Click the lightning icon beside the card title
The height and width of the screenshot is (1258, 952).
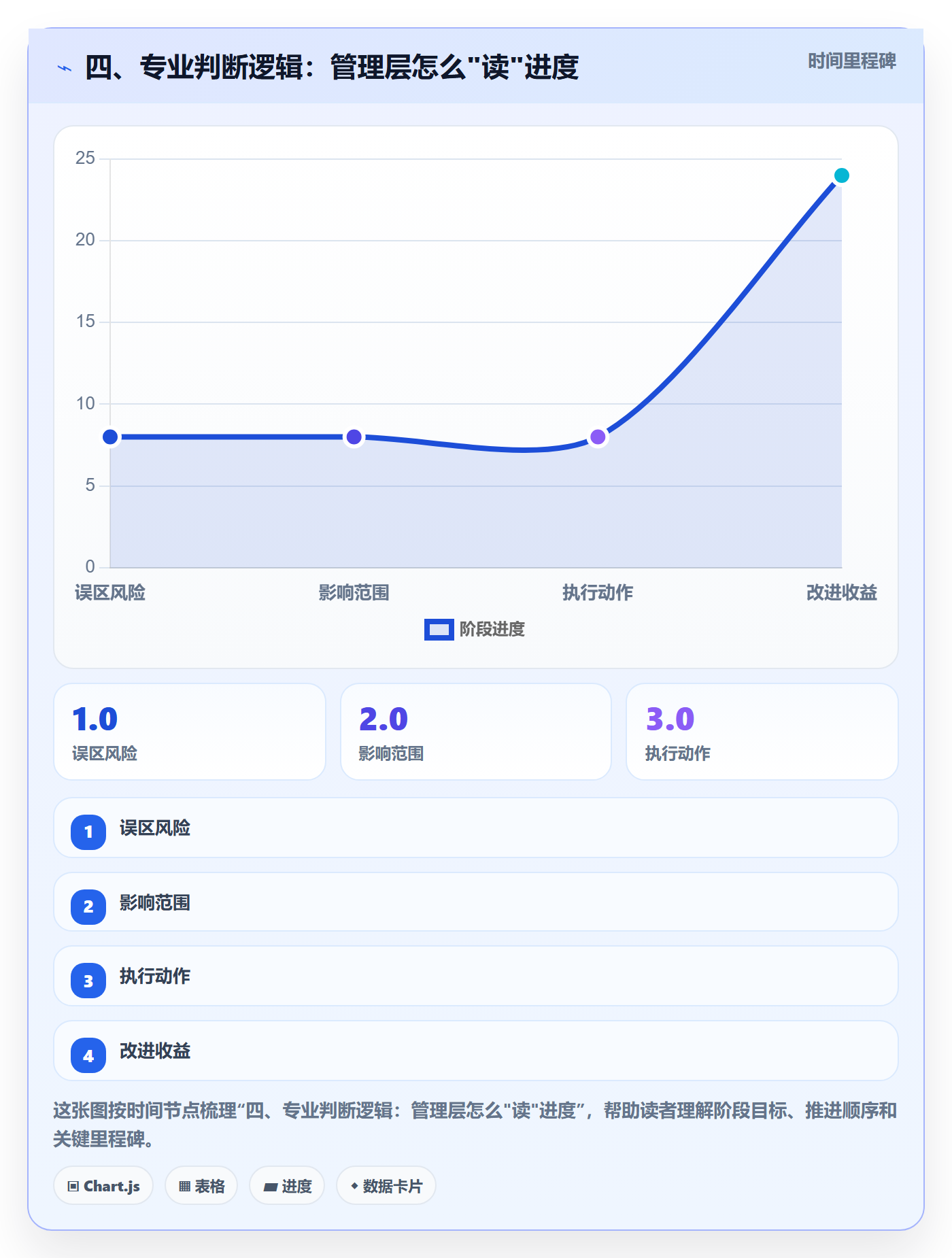[x=65, y=68]
